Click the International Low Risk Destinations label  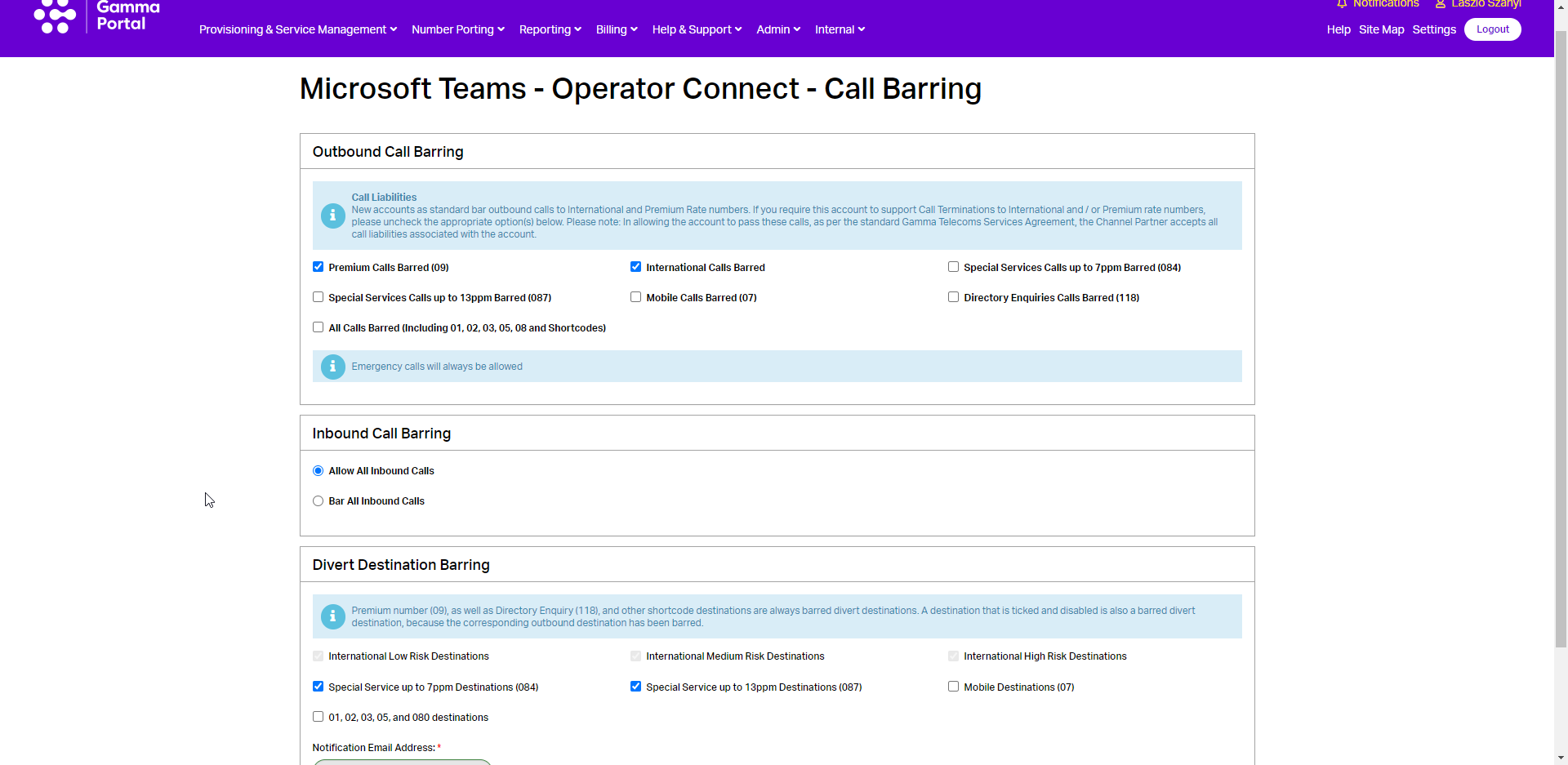click(408, 656)
